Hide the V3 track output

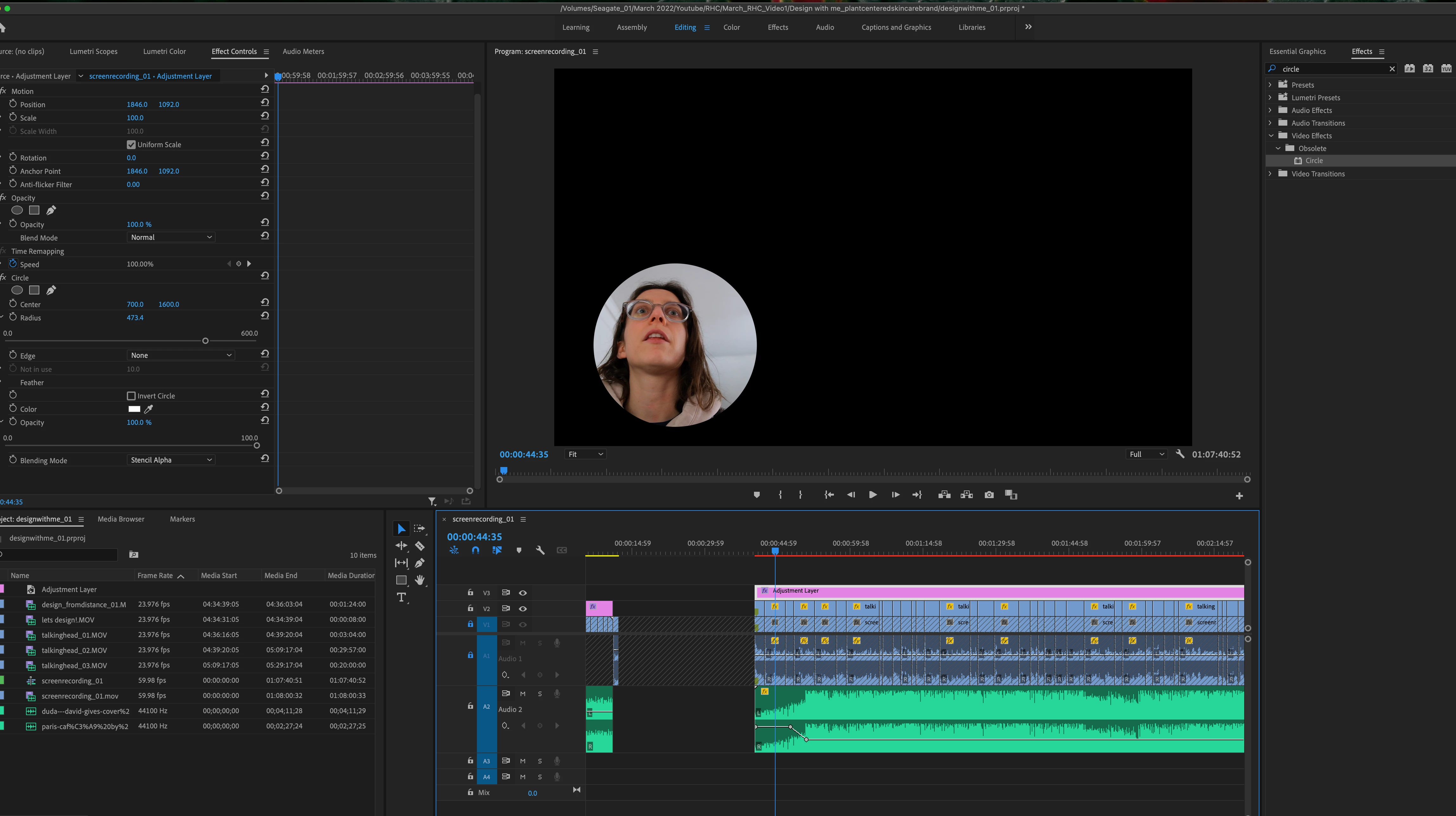coord(523,593)
